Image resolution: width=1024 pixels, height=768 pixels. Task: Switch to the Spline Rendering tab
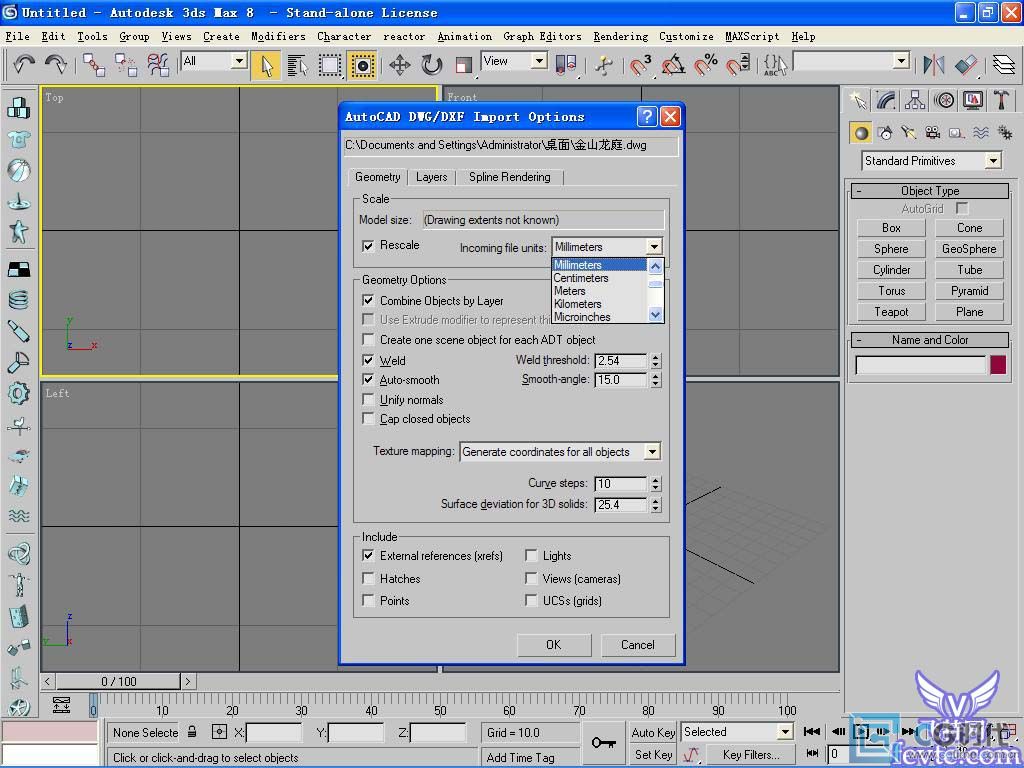tap(509, 177)
